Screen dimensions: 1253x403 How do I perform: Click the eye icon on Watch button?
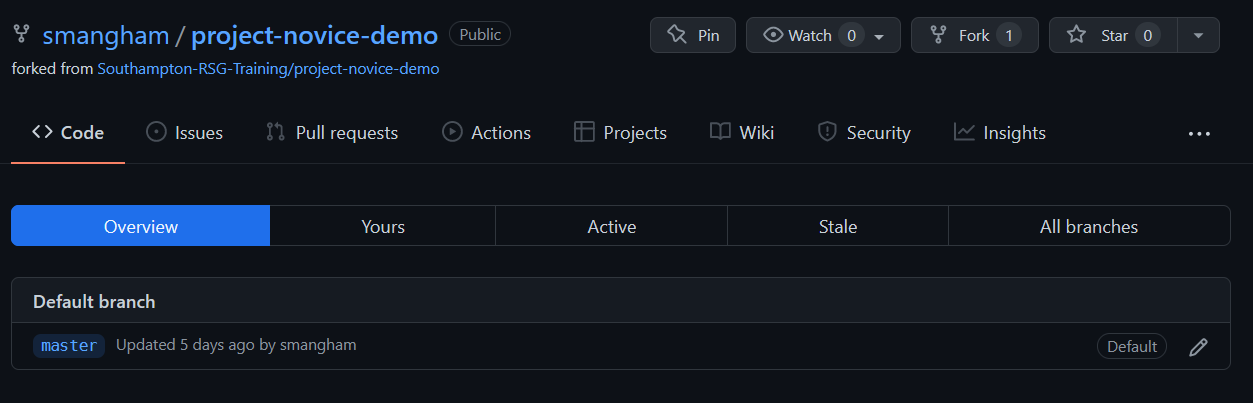click(773, 35)
